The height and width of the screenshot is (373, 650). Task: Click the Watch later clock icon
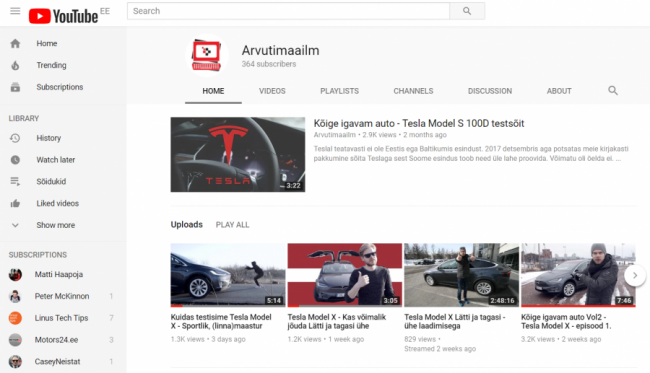point(15,160)
